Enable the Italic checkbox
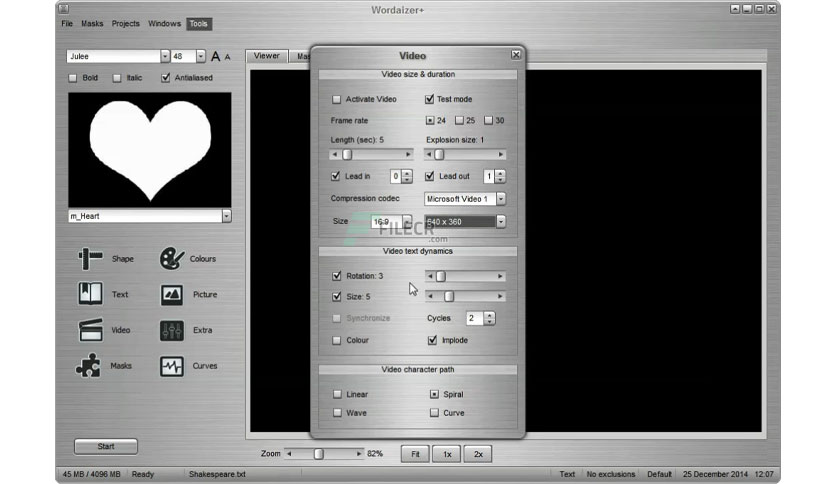Image resolution: width=836 pixels, height=484 pixels. pos(117,78)
